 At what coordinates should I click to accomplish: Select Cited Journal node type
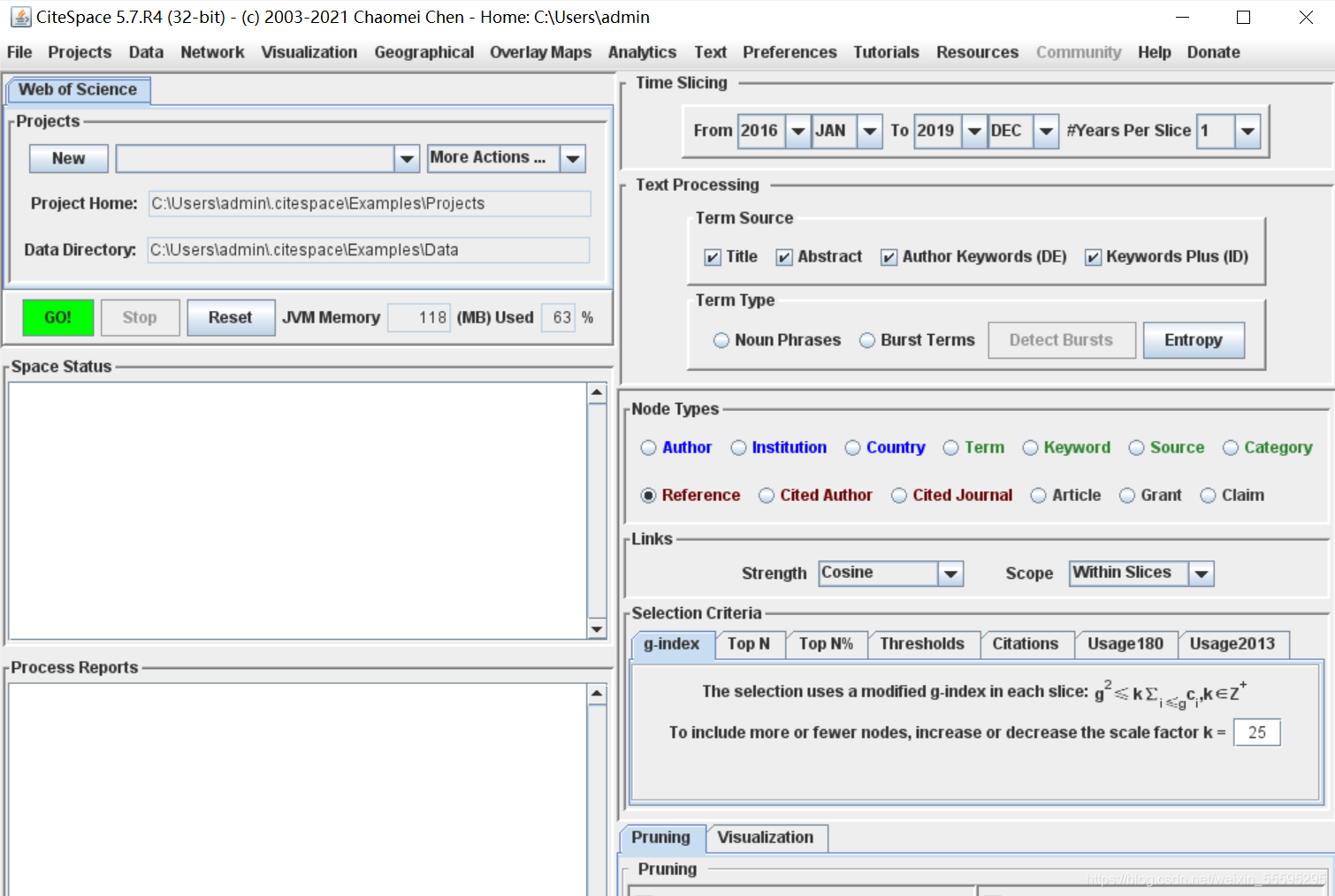(899, 496)
